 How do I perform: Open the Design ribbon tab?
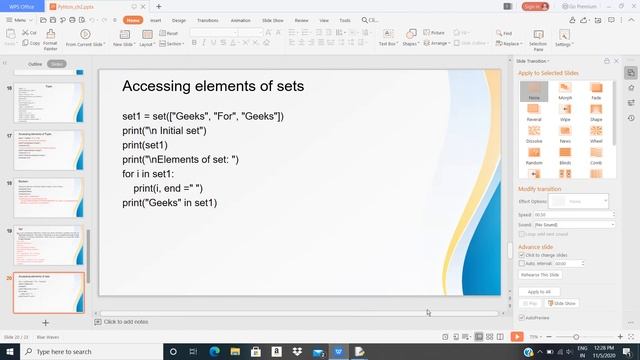179,20
